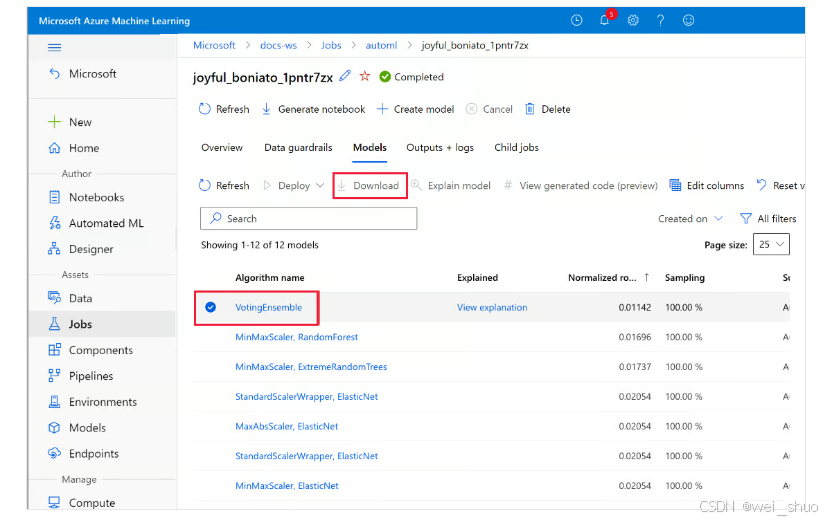The height and width of the screenshot is (522, 830).
Task: Click View explanation link
Action: (492, 308)
